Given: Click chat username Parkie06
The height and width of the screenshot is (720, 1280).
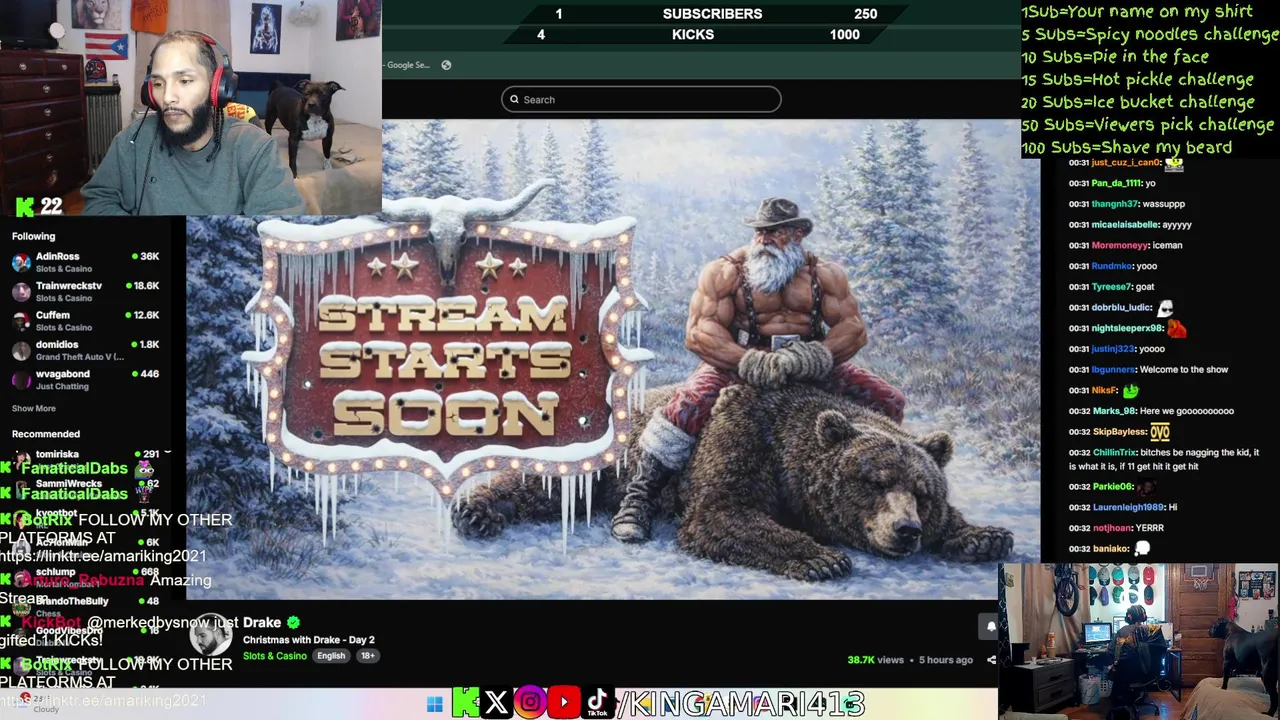Looking at the screenshot, I should [1113, 487].
